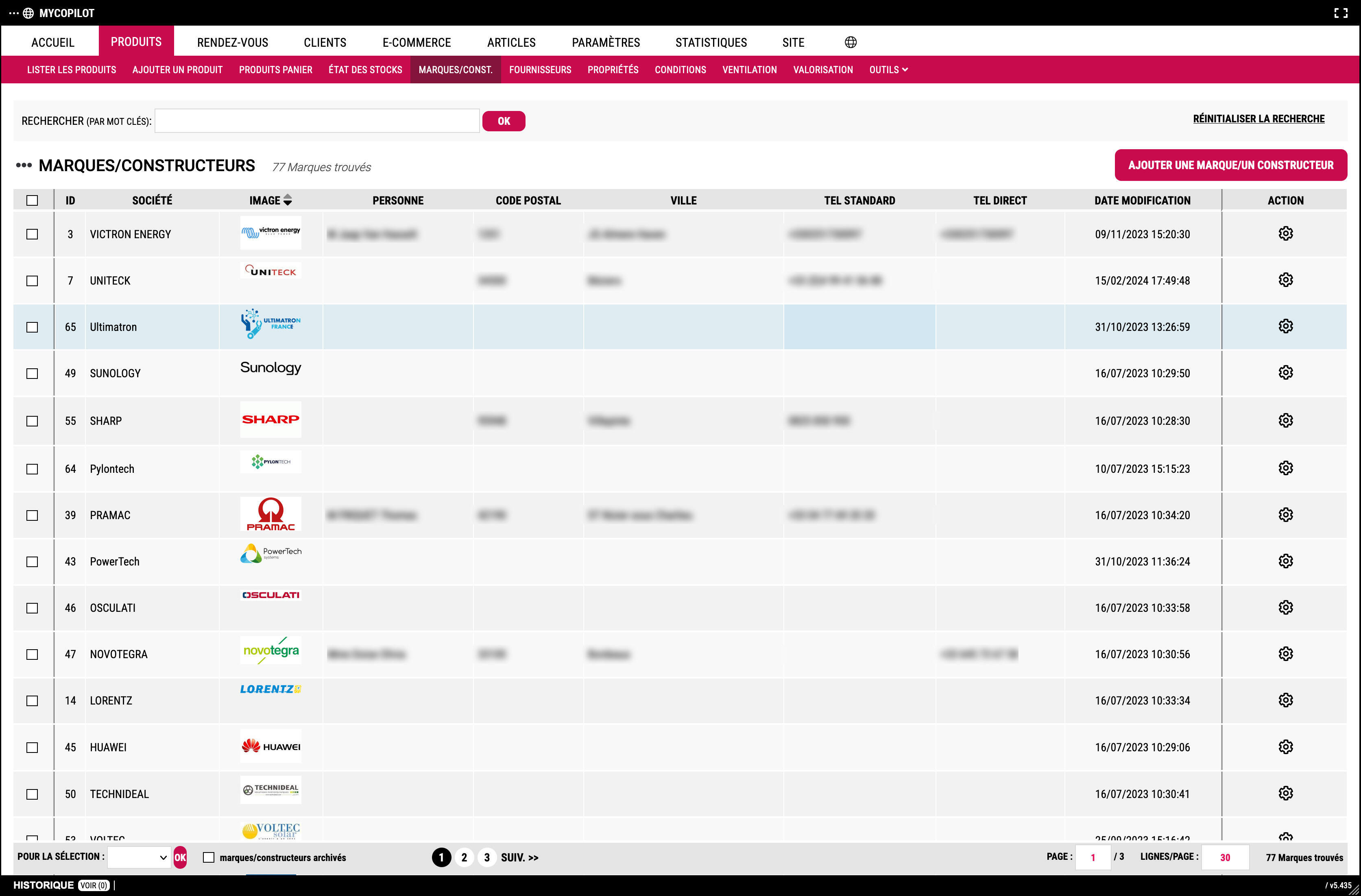The image size is (1361, 896).
Task: Click the Pylontech company name
Action: click(112, 469)
